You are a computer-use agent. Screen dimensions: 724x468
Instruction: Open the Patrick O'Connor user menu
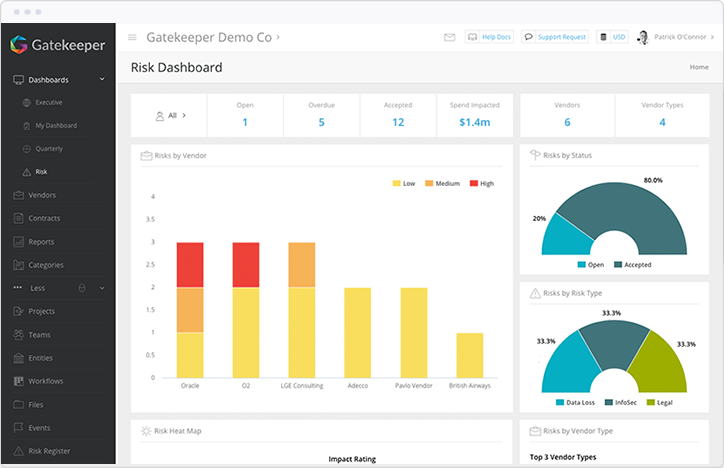pos(671,37)
